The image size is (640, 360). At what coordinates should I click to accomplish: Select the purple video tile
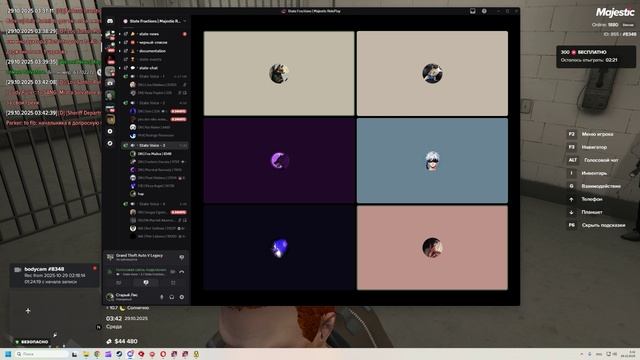click(279, 160)
